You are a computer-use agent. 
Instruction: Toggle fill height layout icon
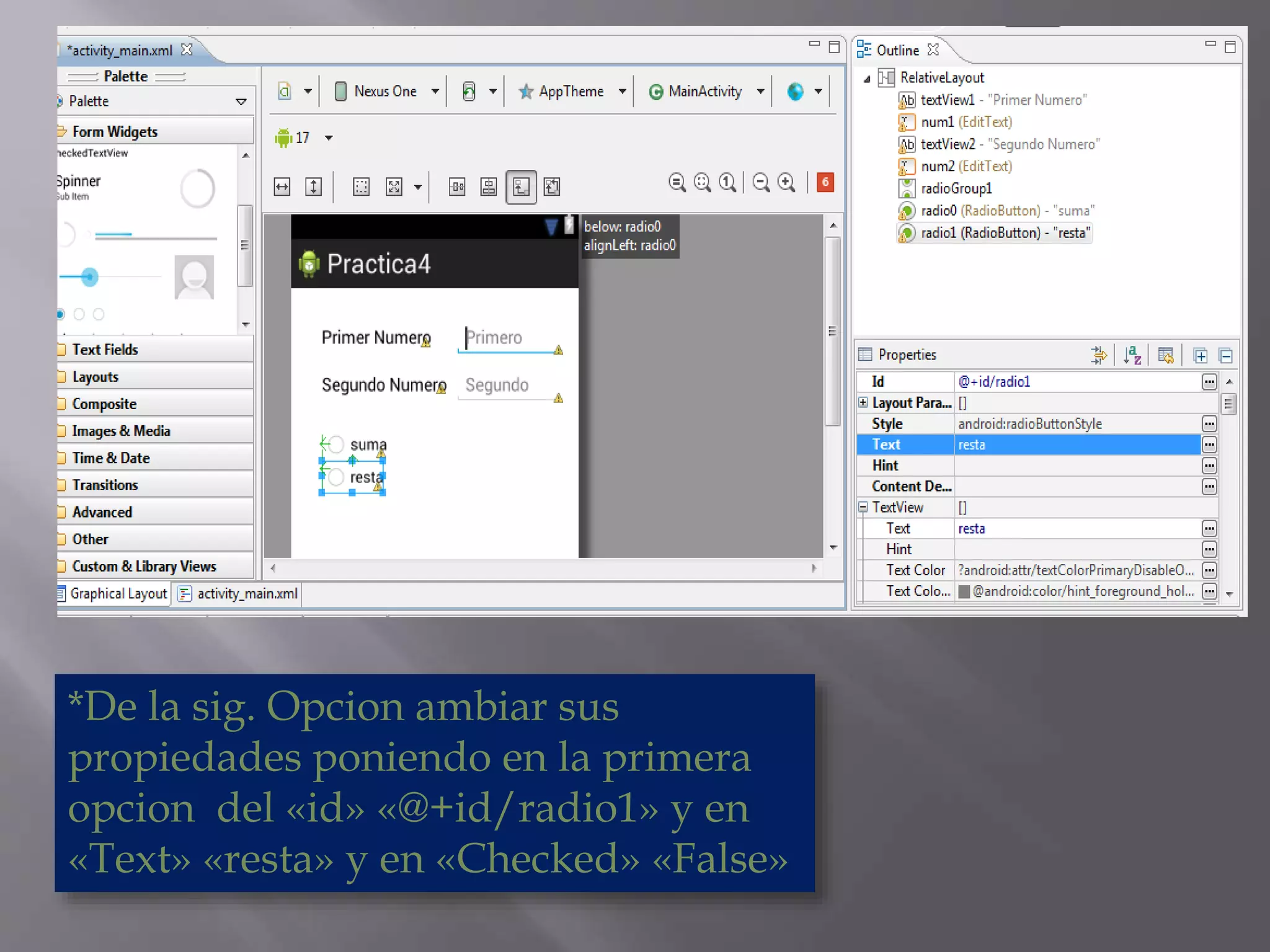314,187
